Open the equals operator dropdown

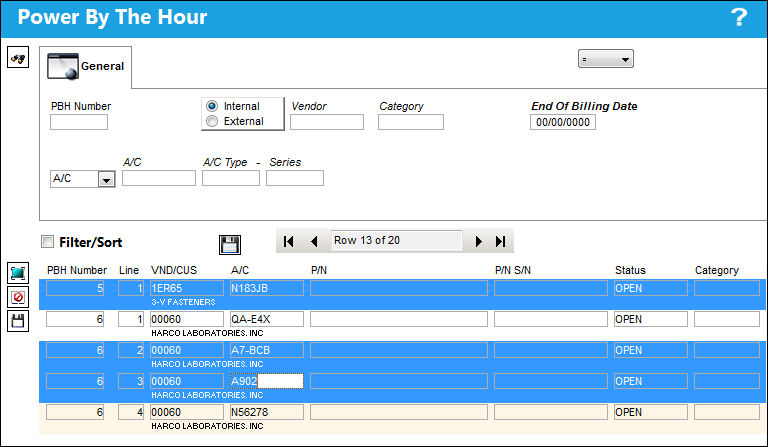605,59
